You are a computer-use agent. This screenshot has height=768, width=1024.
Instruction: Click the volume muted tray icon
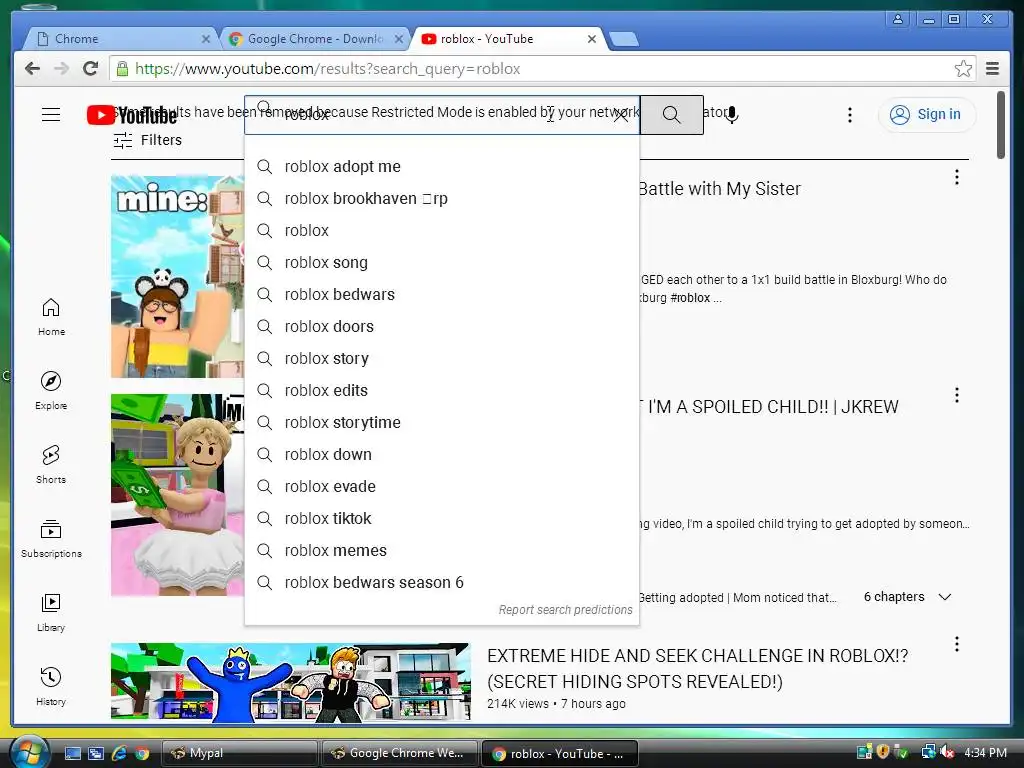point(948,752)
